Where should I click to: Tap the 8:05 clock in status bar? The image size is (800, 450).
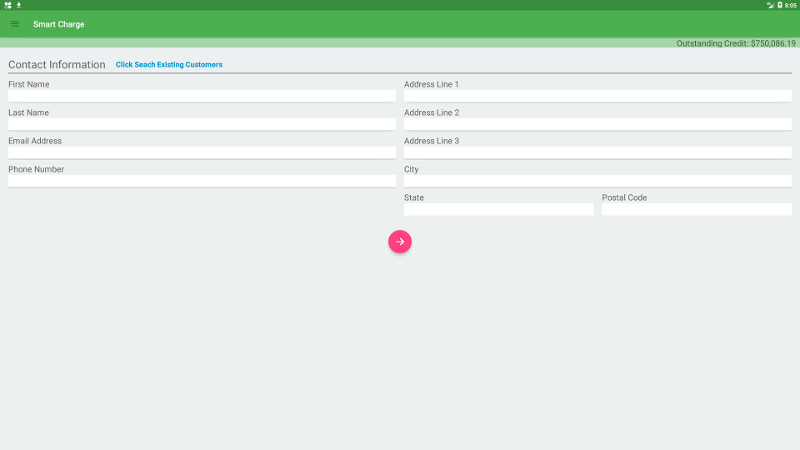tap(791, 5)
